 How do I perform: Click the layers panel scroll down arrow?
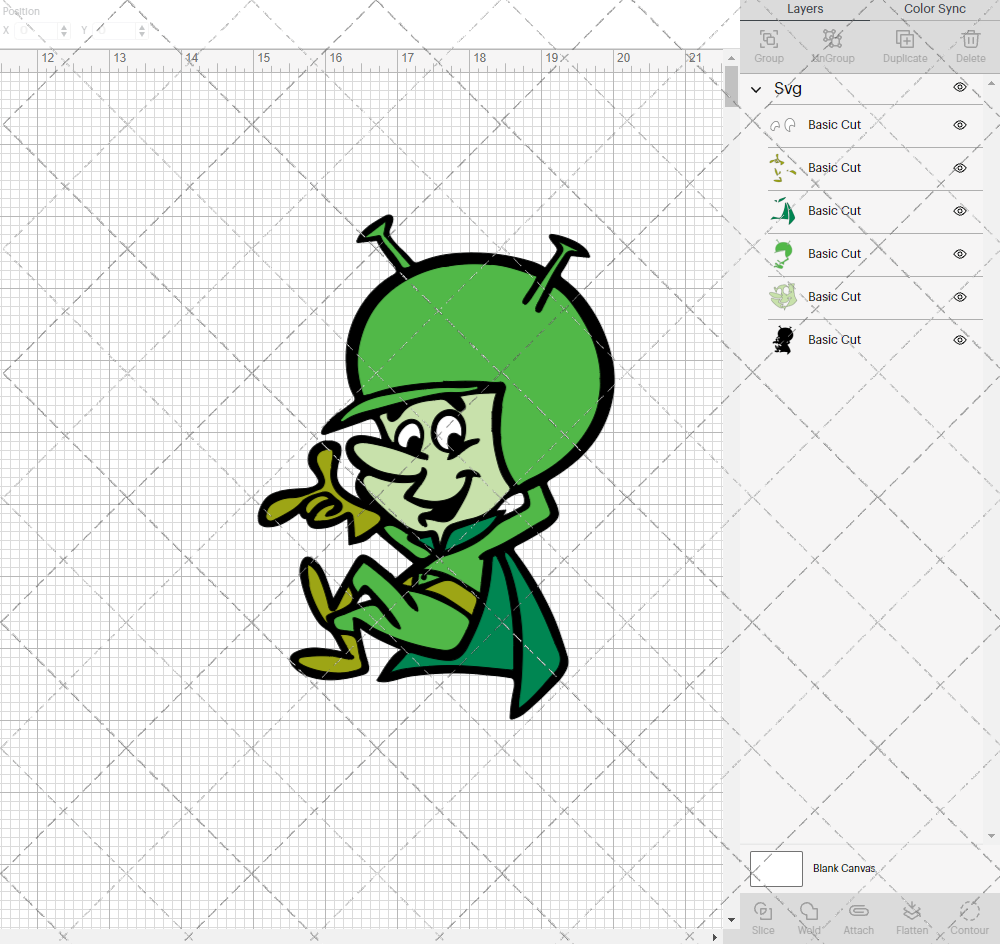coord(990,836)
